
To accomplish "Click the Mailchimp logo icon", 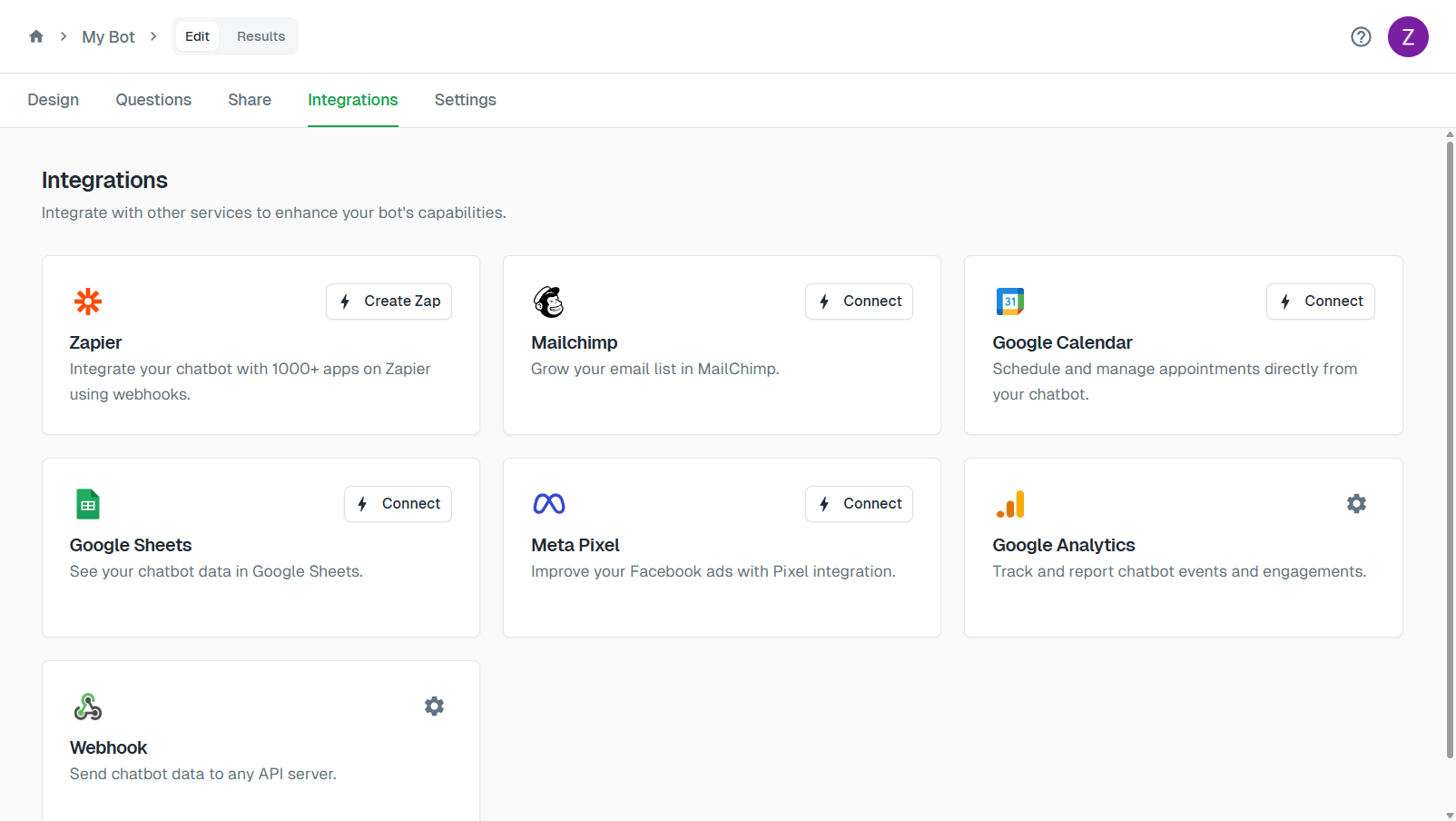I will [x=549, y=302].
